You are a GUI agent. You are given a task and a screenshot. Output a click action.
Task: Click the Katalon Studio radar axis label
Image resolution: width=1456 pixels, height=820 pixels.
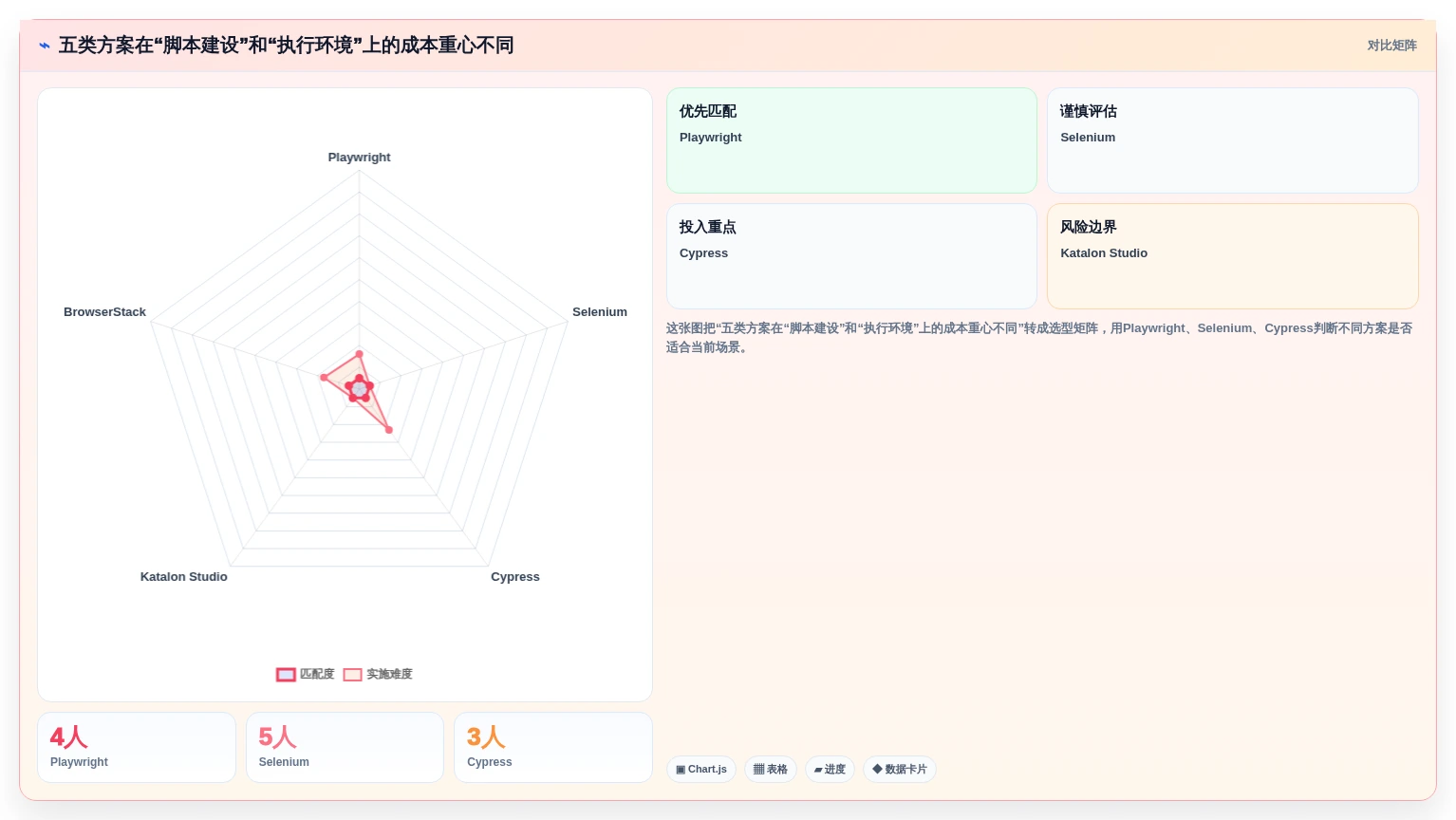184,577
